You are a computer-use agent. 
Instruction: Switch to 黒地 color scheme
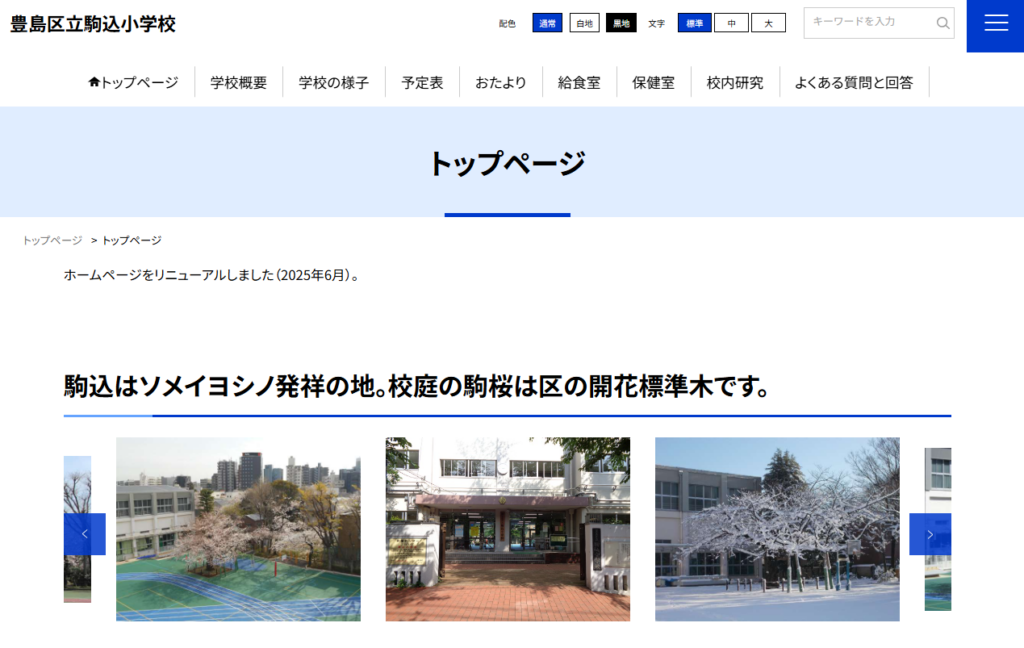(x=621, y=23)
